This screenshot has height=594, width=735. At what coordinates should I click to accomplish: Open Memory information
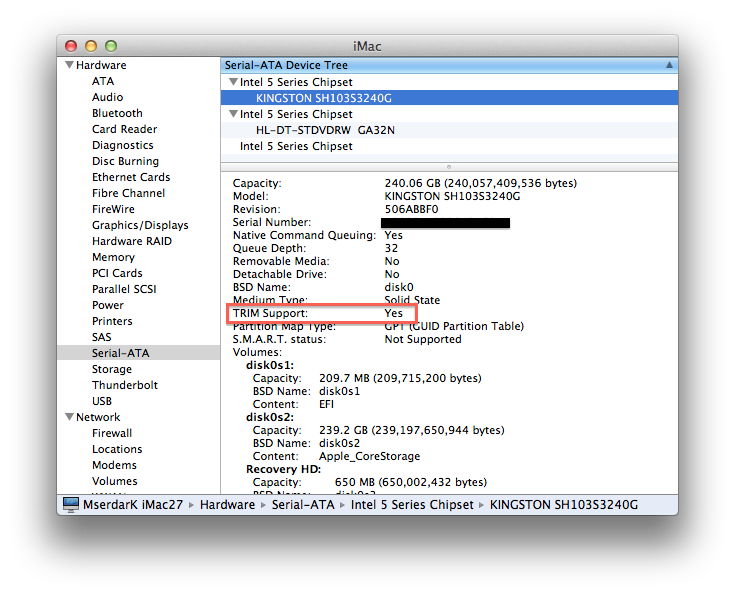pos(113,257)
